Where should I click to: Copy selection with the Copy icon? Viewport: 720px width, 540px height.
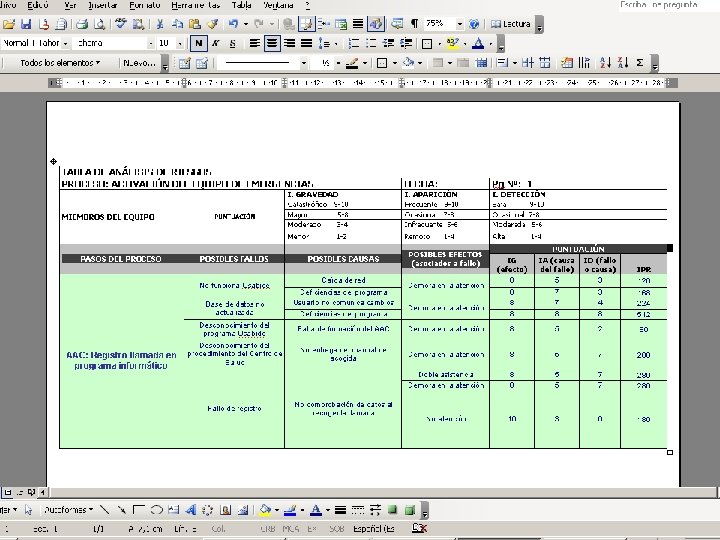177,24
